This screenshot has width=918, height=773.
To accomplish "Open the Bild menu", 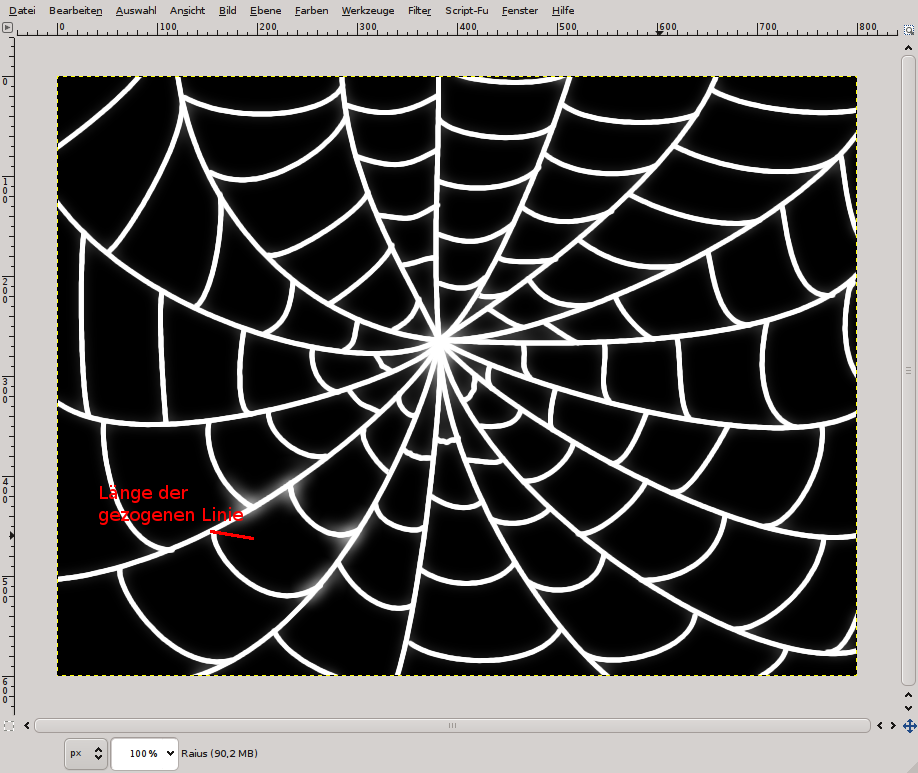I will pyautogui.click(x=228, y=11).
